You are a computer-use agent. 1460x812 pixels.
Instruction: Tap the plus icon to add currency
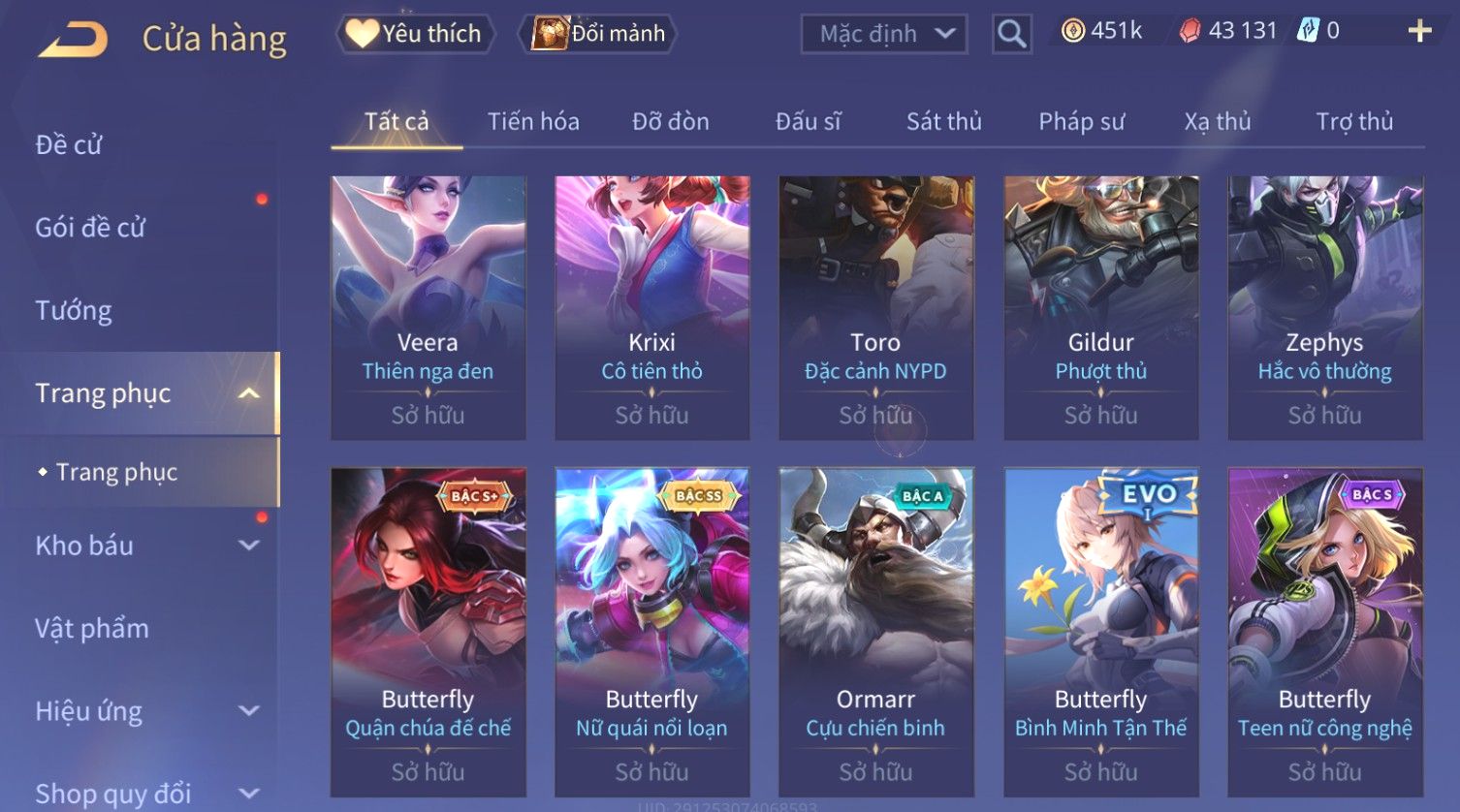coord(1419,31)
